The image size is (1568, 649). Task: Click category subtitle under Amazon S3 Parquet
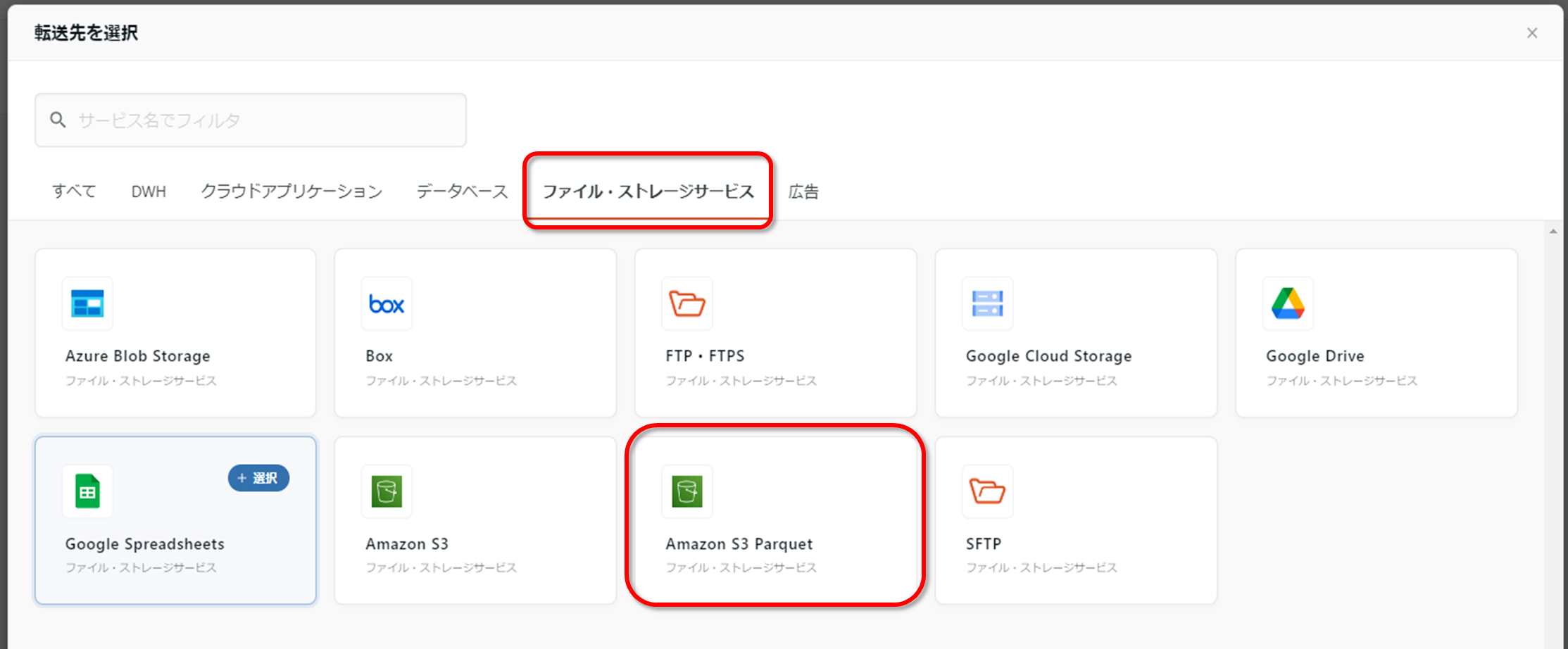click(x=741, y=568)
